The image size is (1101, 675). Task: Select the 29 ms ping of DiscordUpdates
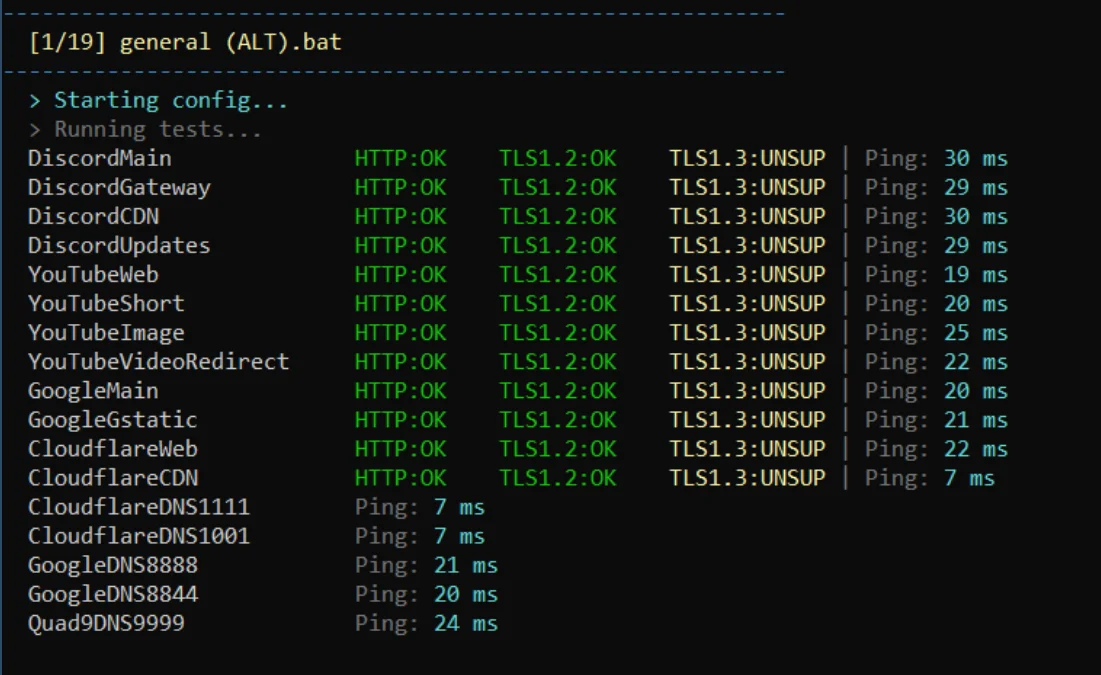point(975,246)
